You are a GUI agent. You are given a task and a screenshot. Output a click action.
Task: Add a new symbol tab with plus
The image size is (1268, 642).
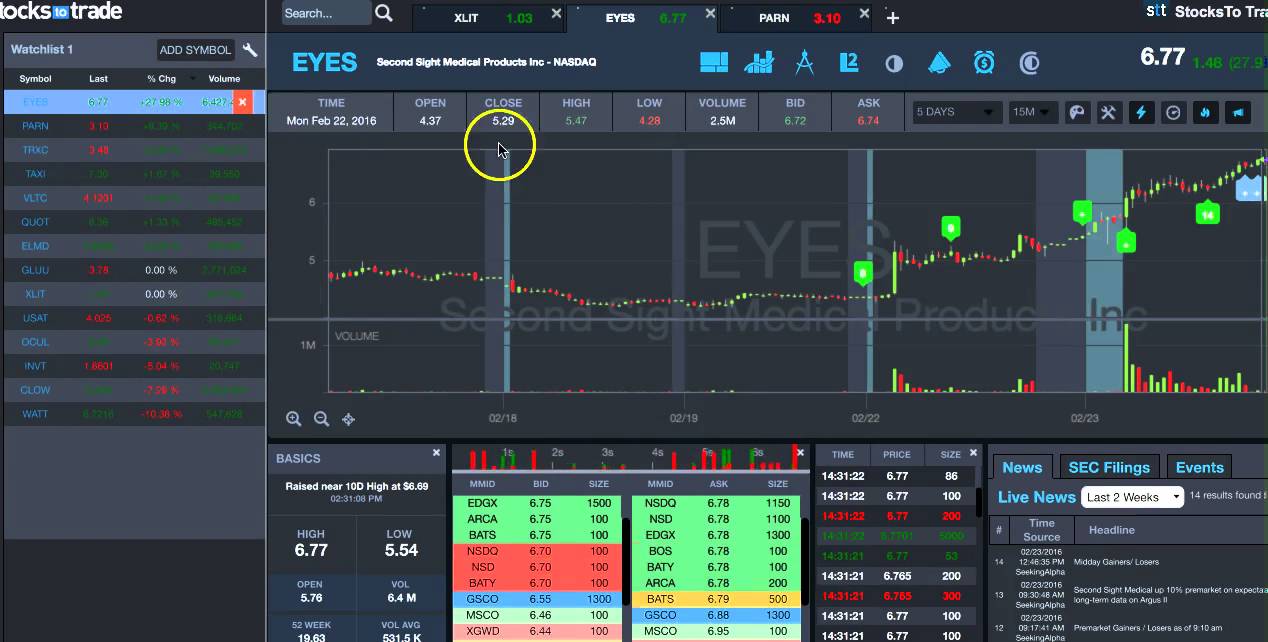point(893,18)
